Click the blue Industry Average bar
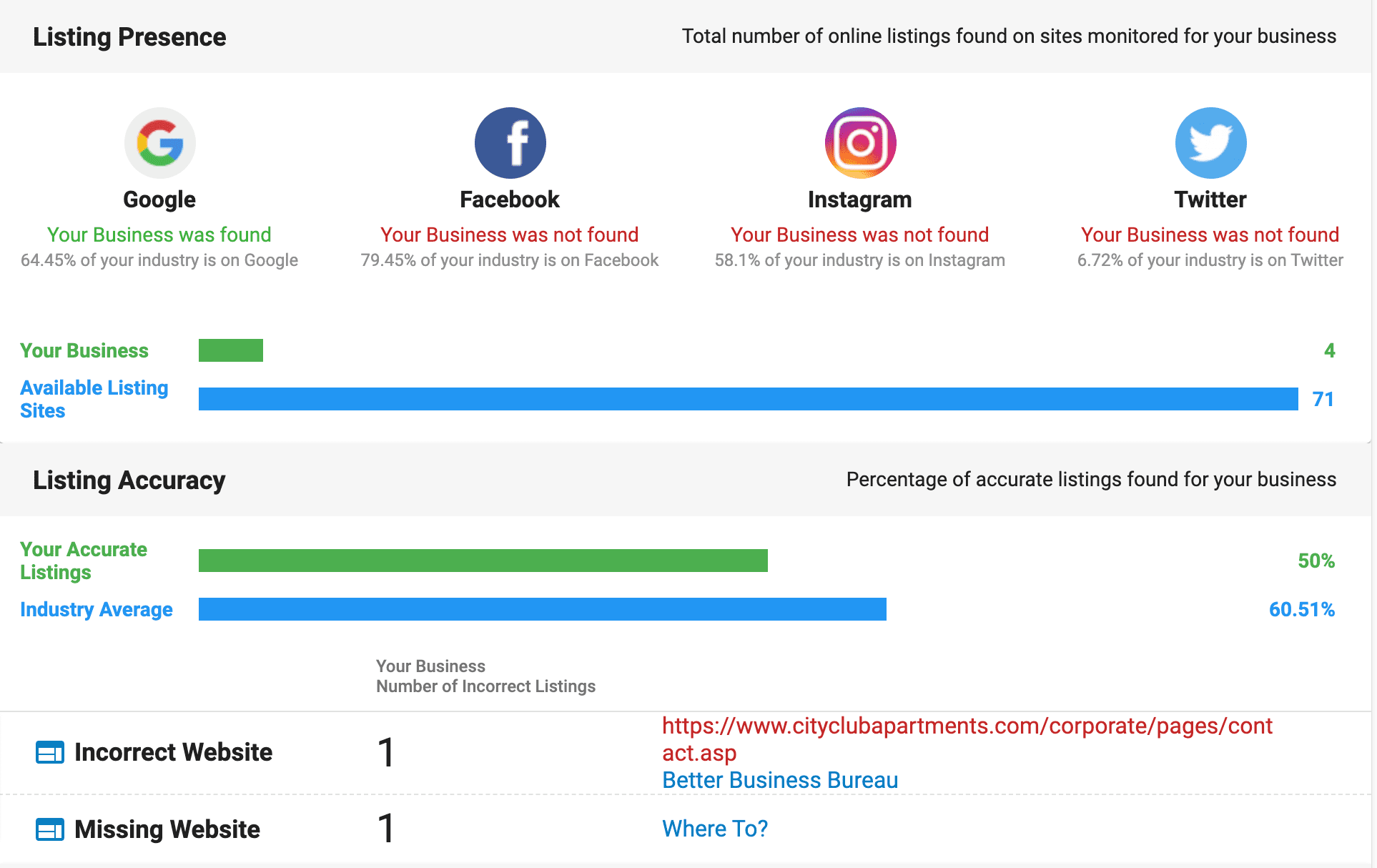This screenshot has width=1377, height=868. coord(542,609)
